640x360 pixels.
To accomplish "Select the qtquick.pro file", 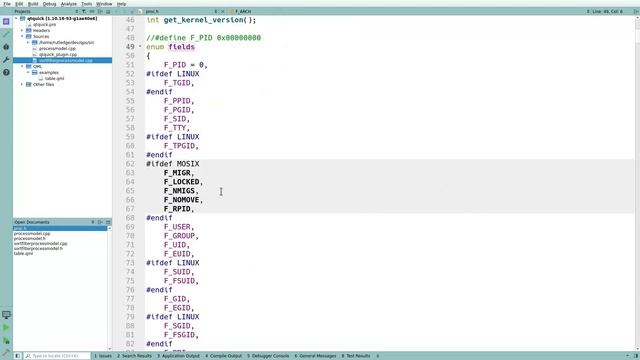I will (x=44, y=24).
